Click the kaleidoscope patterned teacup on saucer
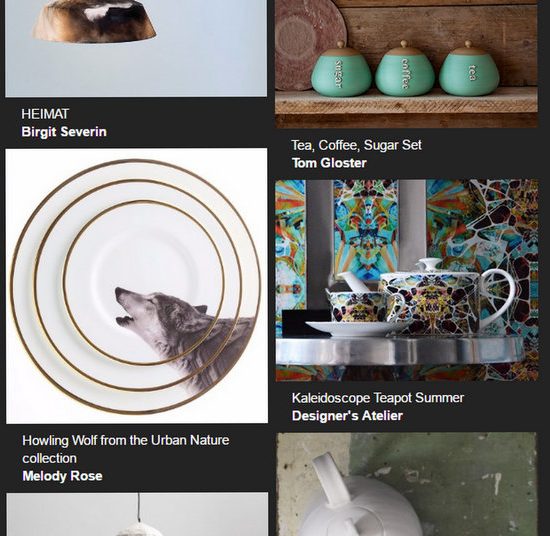This screenshot has width=550, height=536. point(365,311)
